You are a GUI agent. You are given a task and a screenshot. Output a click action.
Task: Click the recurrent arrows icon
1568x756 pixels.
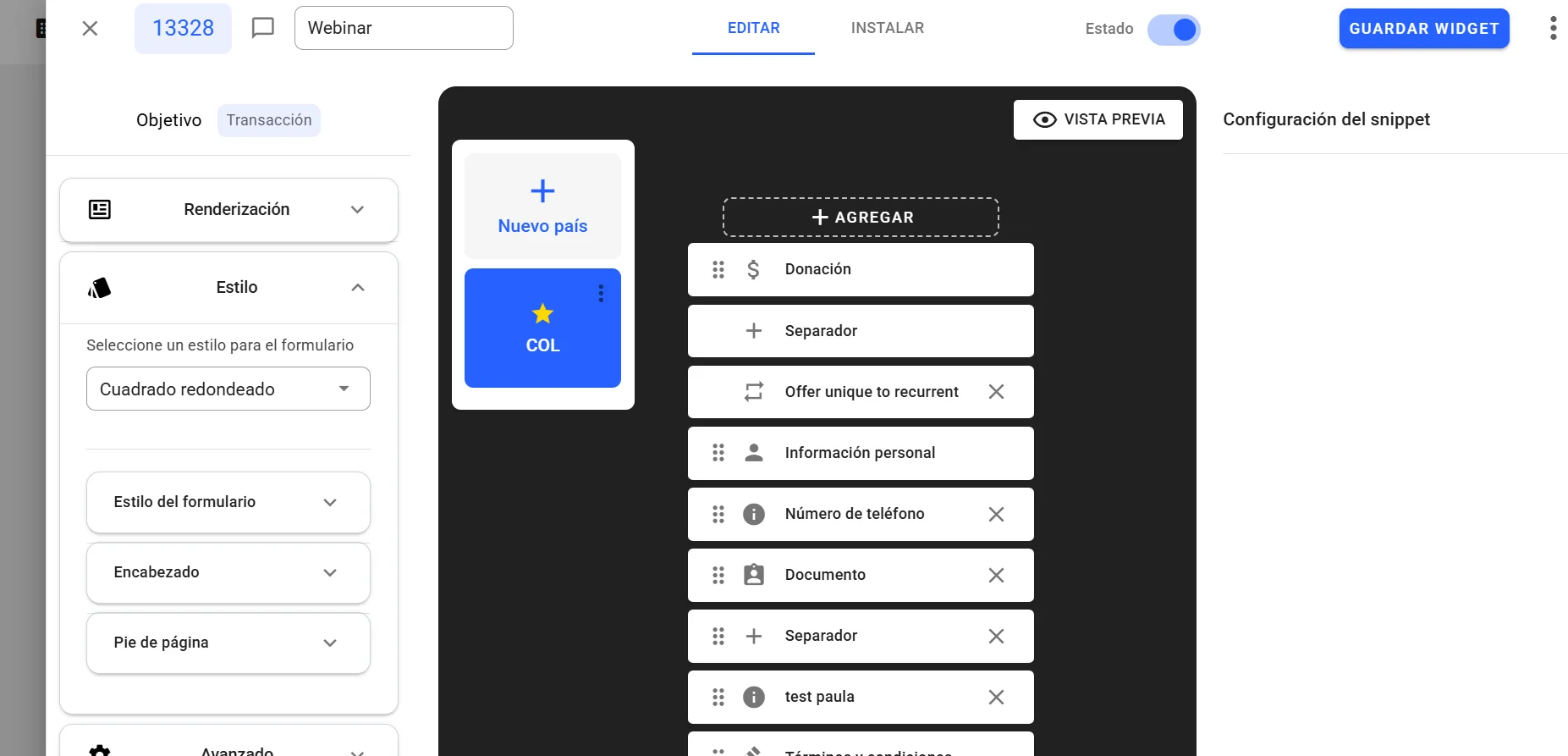tap(754, 392)
